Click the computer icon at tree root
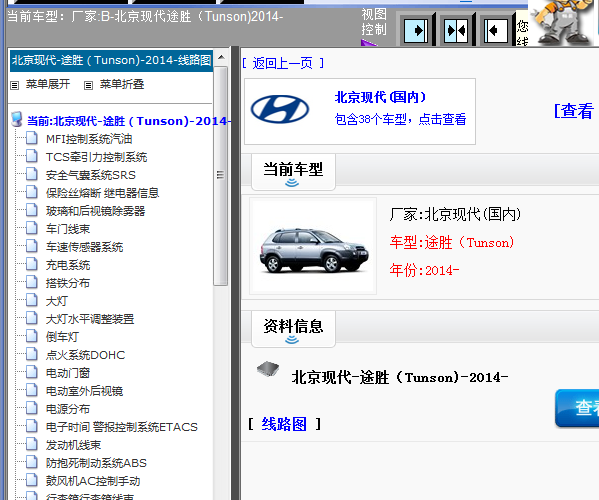 [x=16, y=119]
